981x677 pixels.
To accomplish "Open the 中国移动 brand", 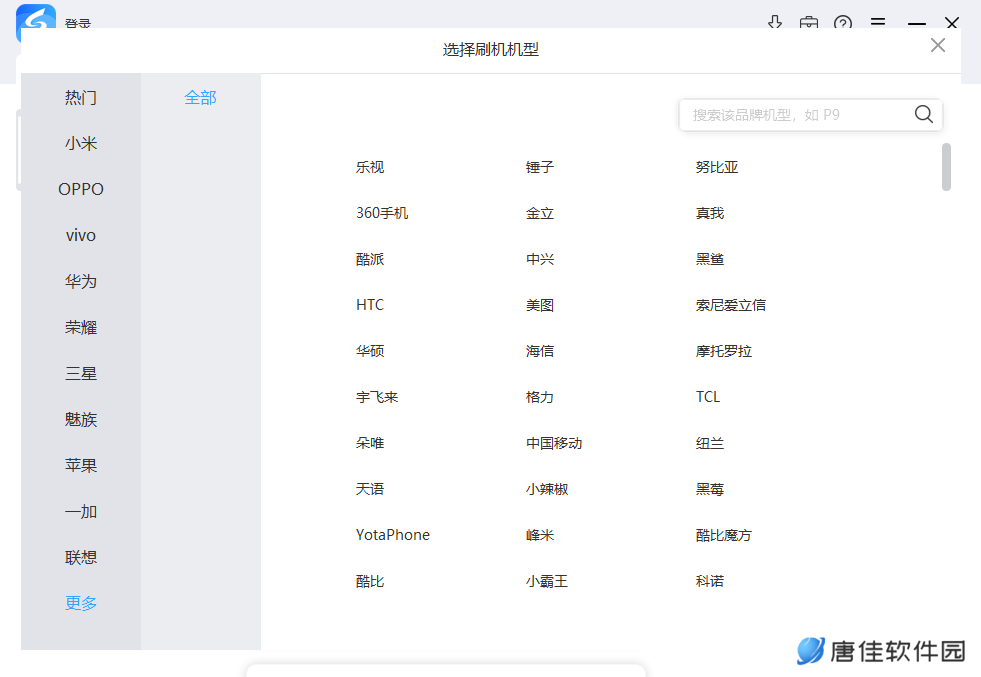I will click(554, 443).
